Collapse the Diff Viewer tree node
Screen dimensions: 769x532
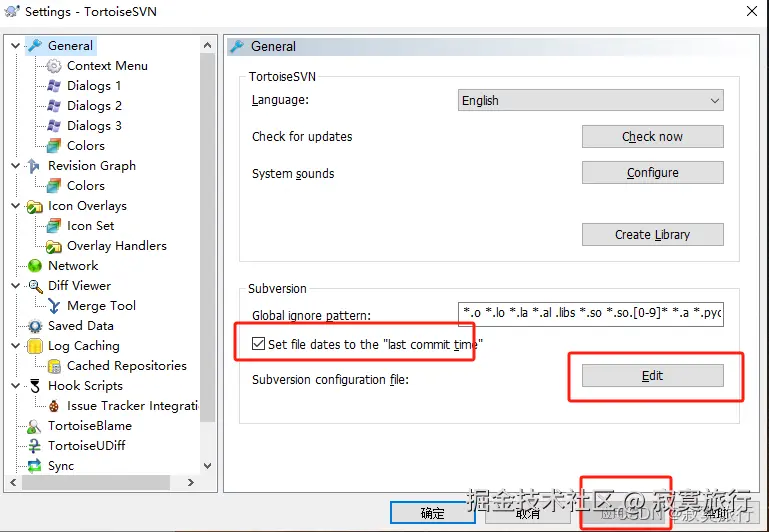(x=15, y=286)
